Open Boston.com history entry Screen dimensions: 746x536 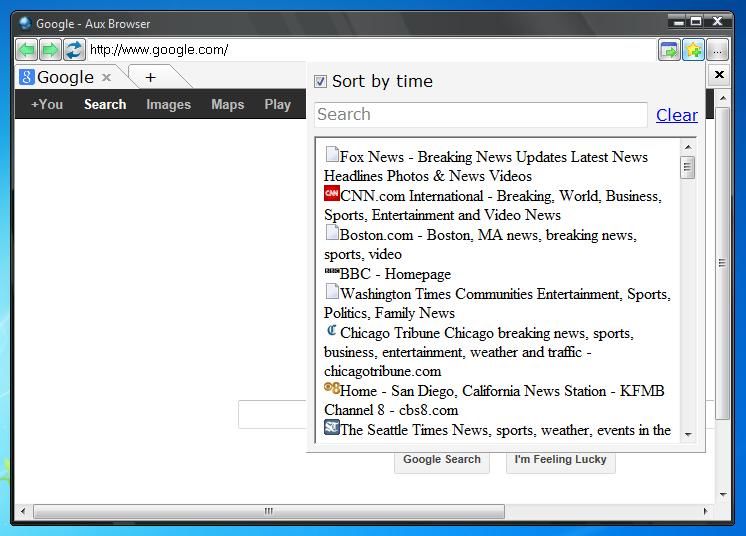coord(481,244)
